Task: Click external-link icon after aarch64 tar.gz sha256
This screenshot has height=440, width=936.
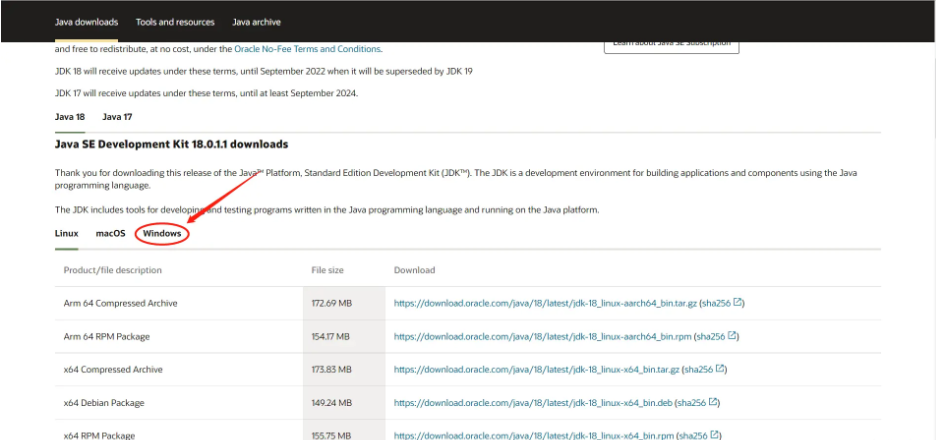Action: pos(738,303)
